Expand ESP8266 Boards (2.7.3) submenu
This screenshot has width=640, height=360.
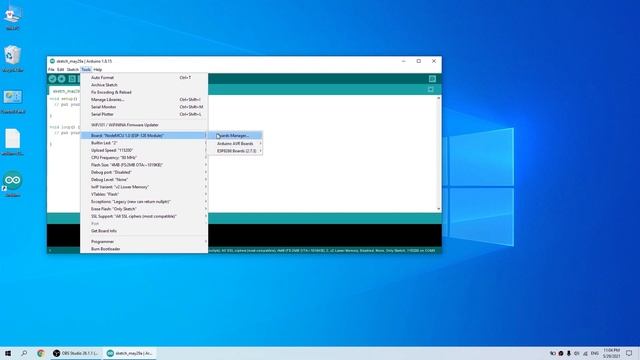coord(235,151)
